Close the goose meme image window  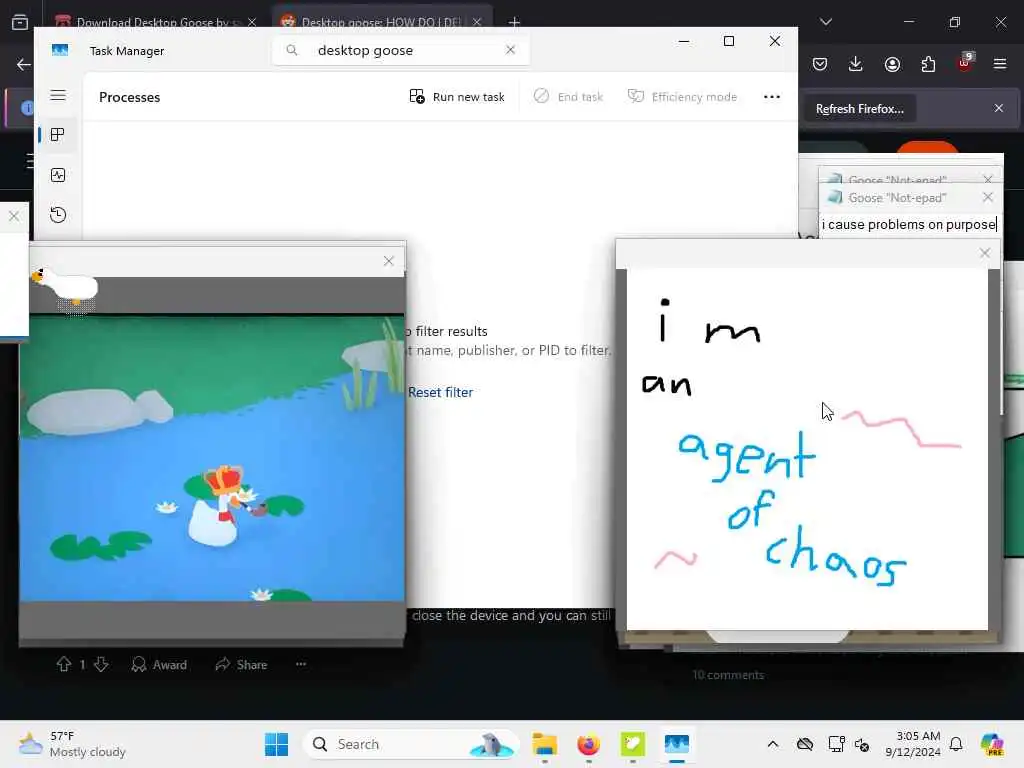[x=389, y=261]
